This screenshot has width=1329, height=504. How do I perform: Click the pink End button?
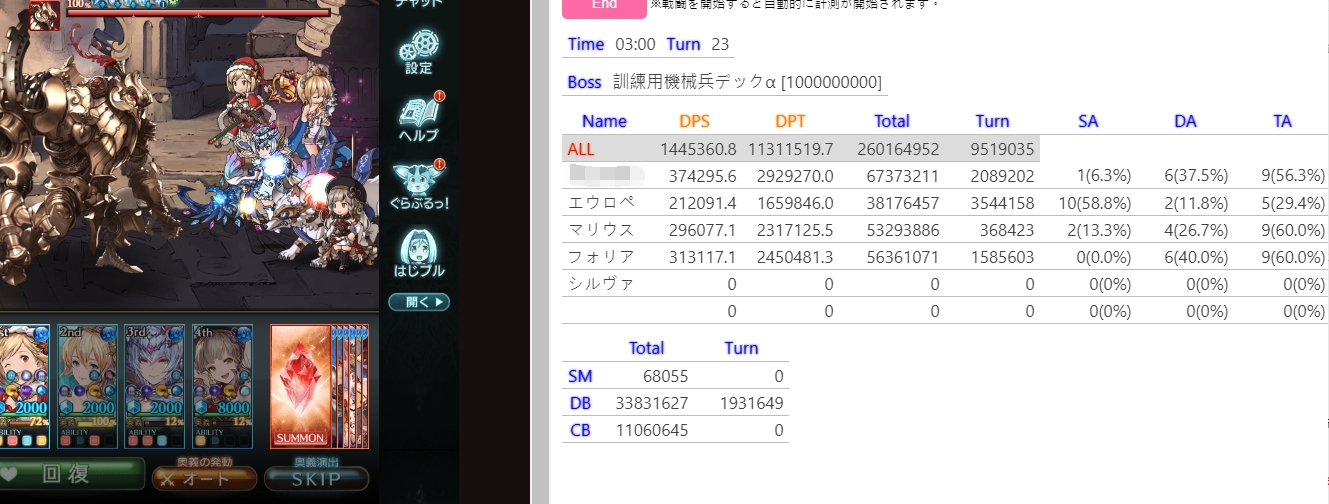pyautogui.click(x=604, y=6)
